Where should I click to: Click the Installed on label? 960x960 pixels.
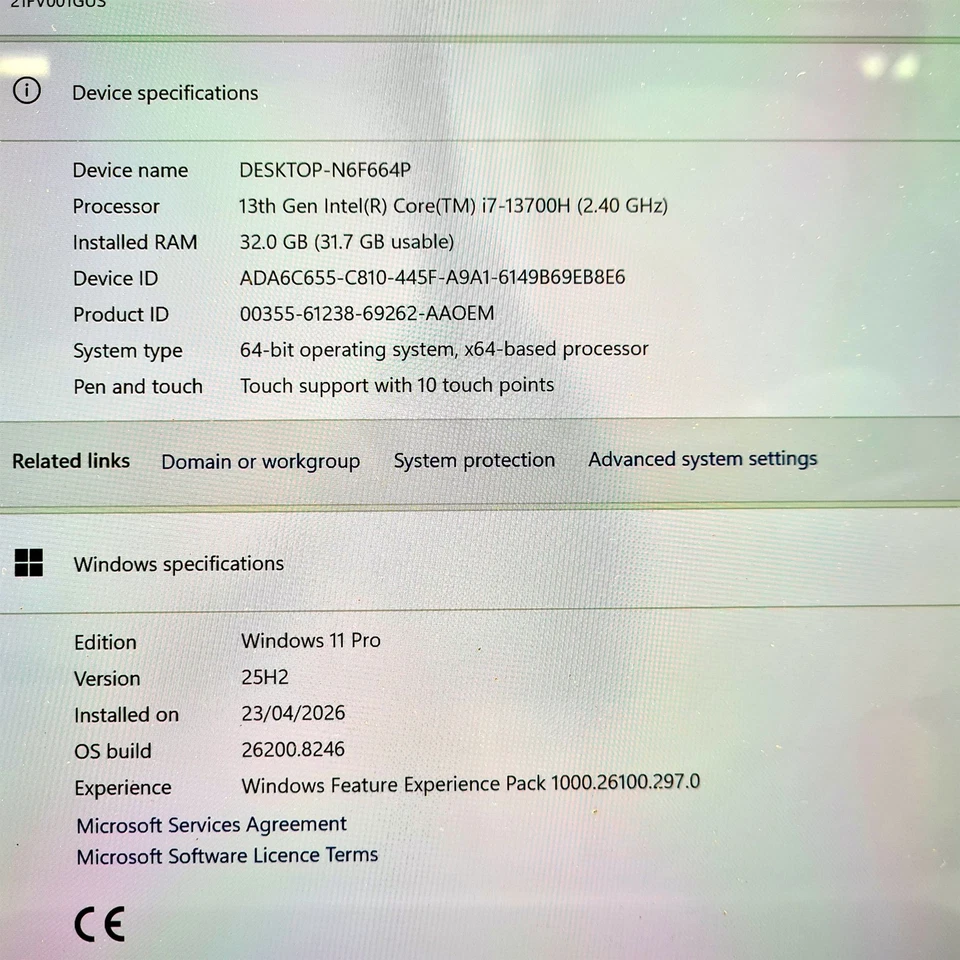(x=127, y=715)
